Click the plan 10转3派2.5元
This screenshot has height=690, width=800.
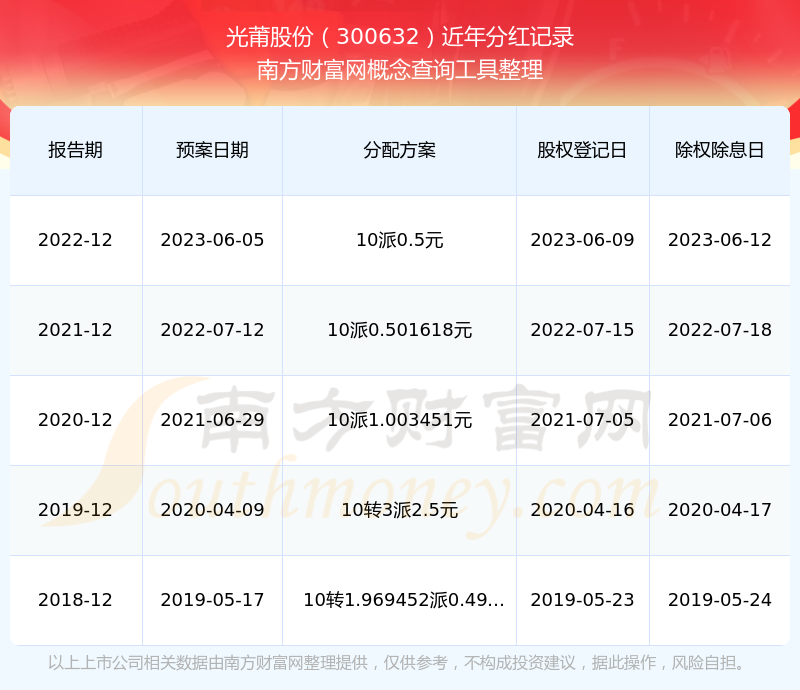399,509
